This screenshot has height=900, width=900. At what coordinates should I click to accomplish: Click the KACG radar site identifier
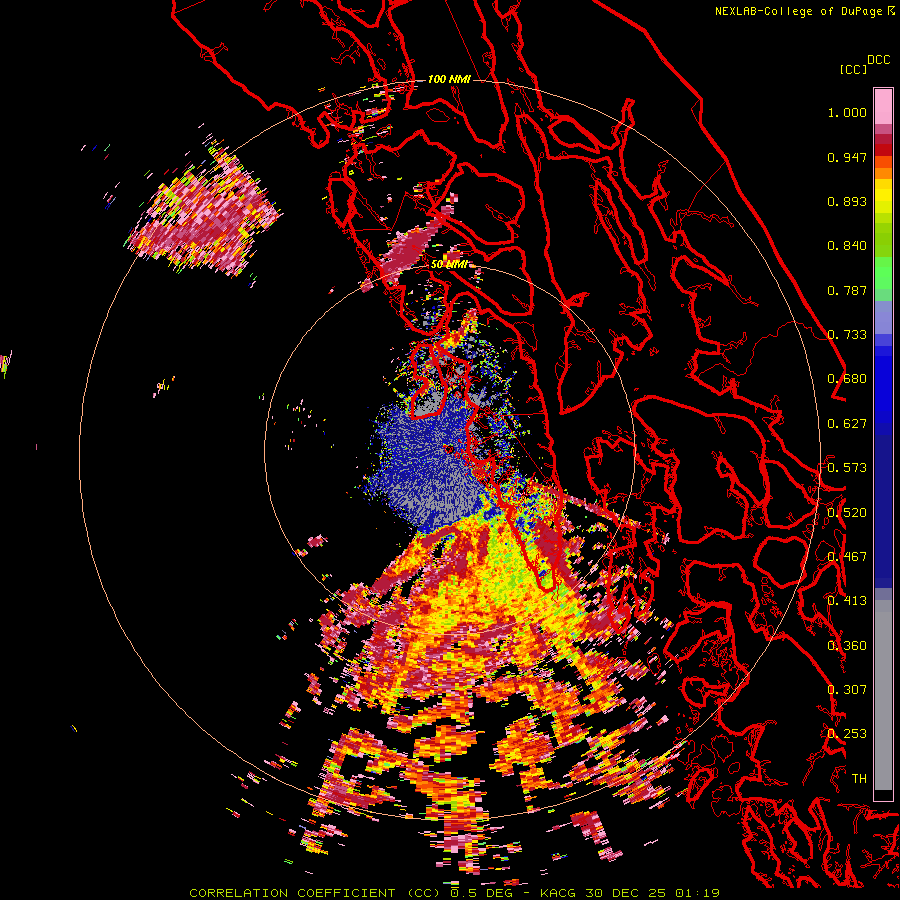558,893
